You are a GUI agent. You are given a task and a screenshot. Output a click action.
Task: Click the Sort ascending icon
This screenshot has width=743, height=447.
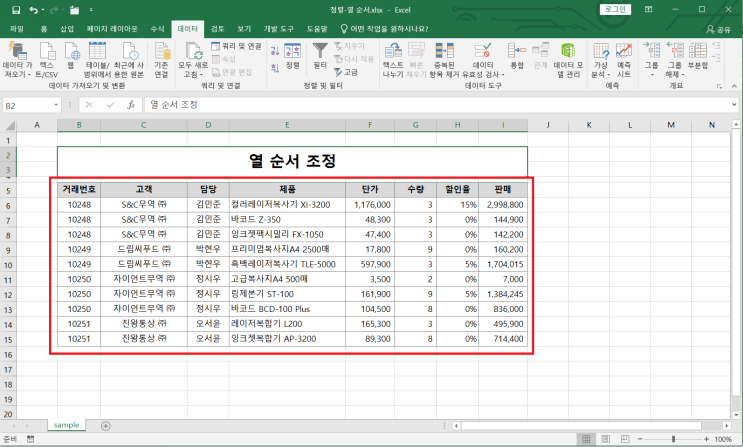[275, 51]
